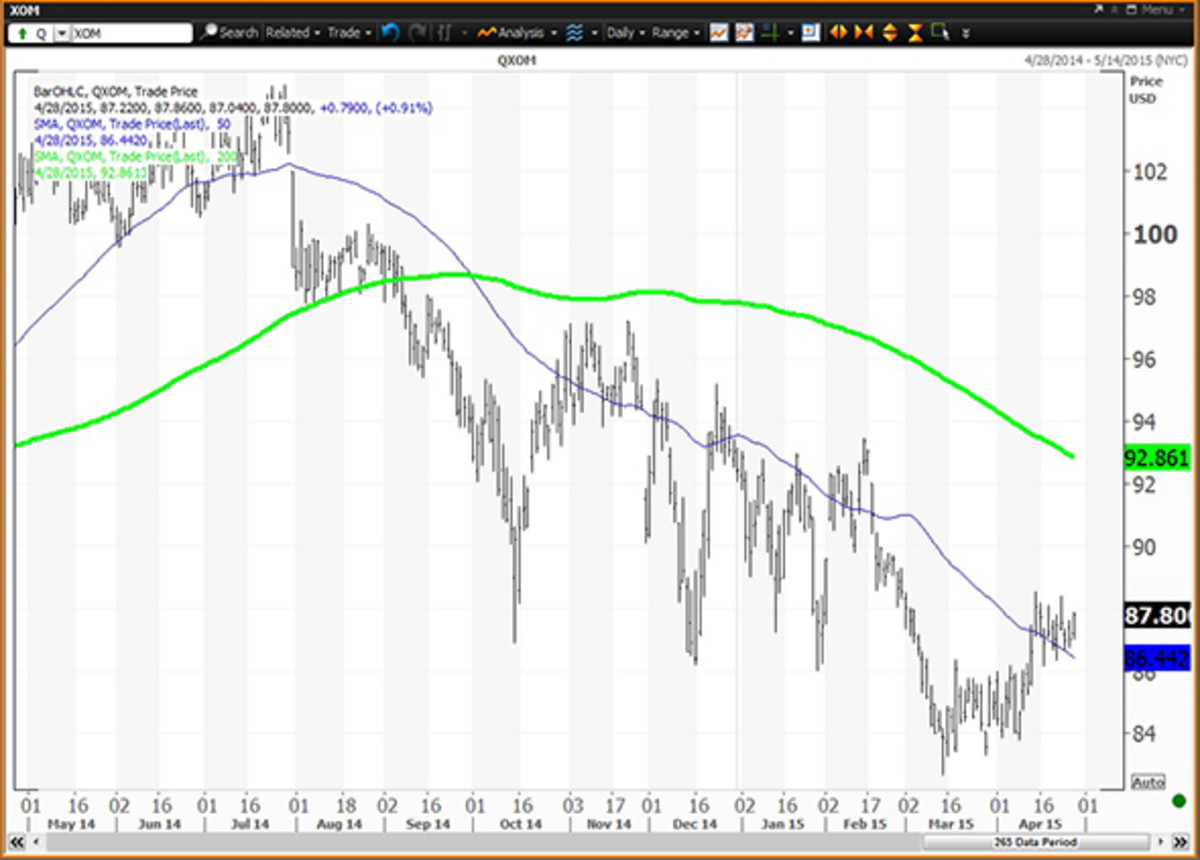The image size is (1200, 860).
Task: Click the orange hourglass icon
Action: click(x=913, y=32)
